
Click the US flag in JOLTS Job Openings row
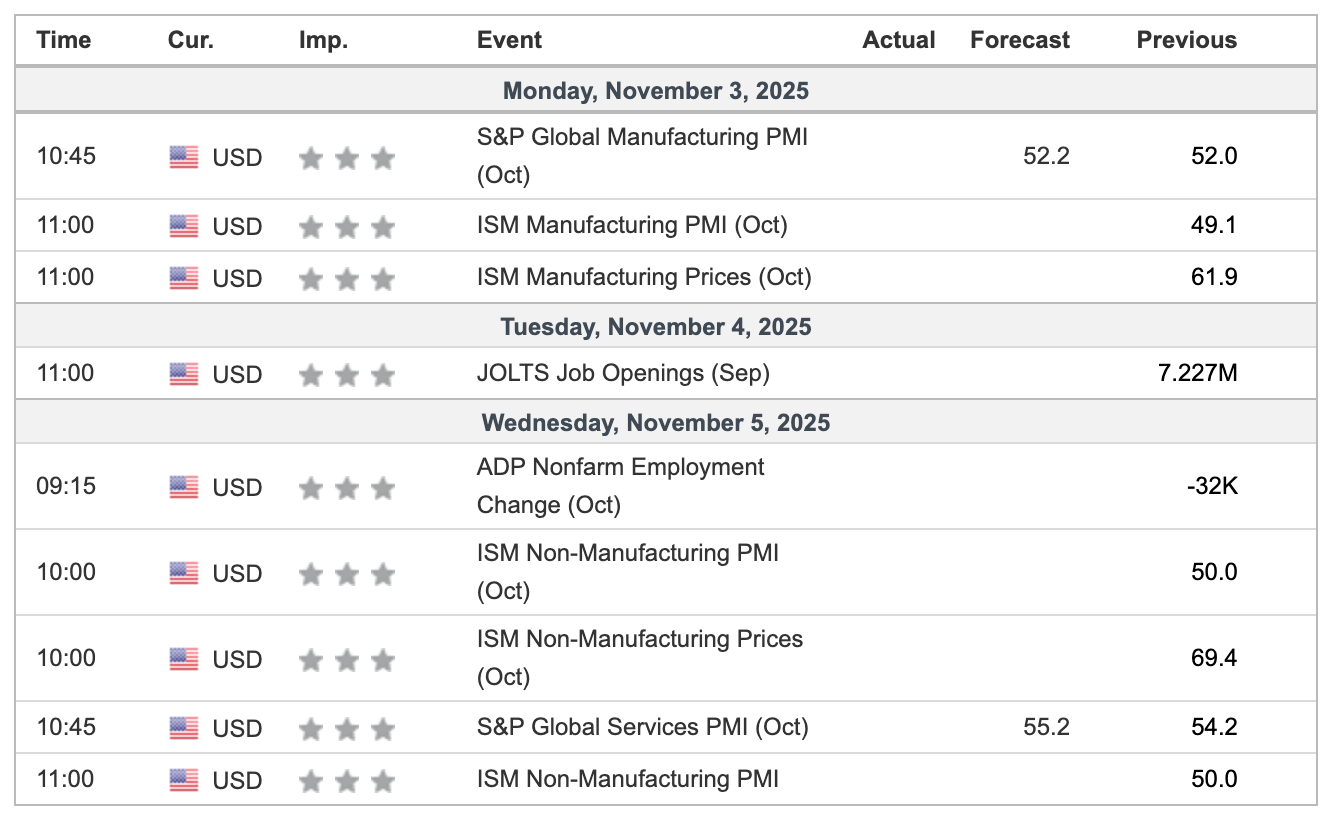184,374
